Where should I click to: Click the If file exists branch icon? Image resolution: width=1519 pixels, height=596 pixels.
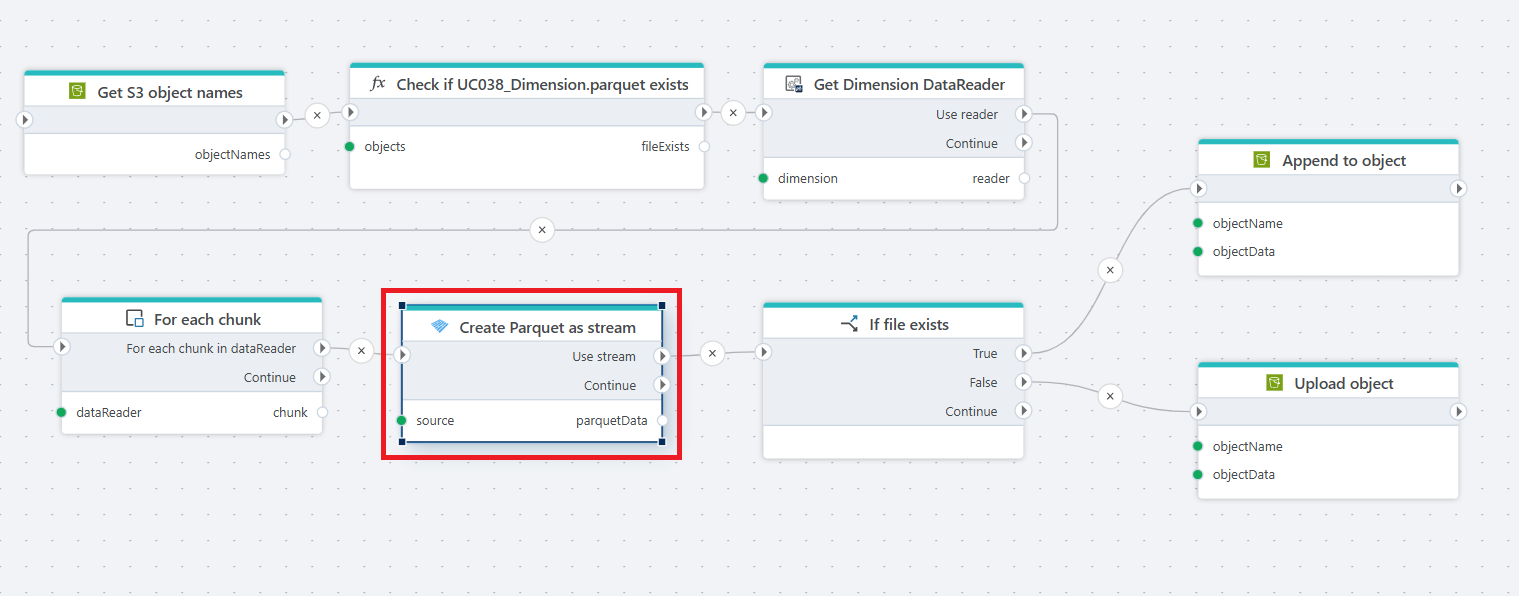point(849,324)
